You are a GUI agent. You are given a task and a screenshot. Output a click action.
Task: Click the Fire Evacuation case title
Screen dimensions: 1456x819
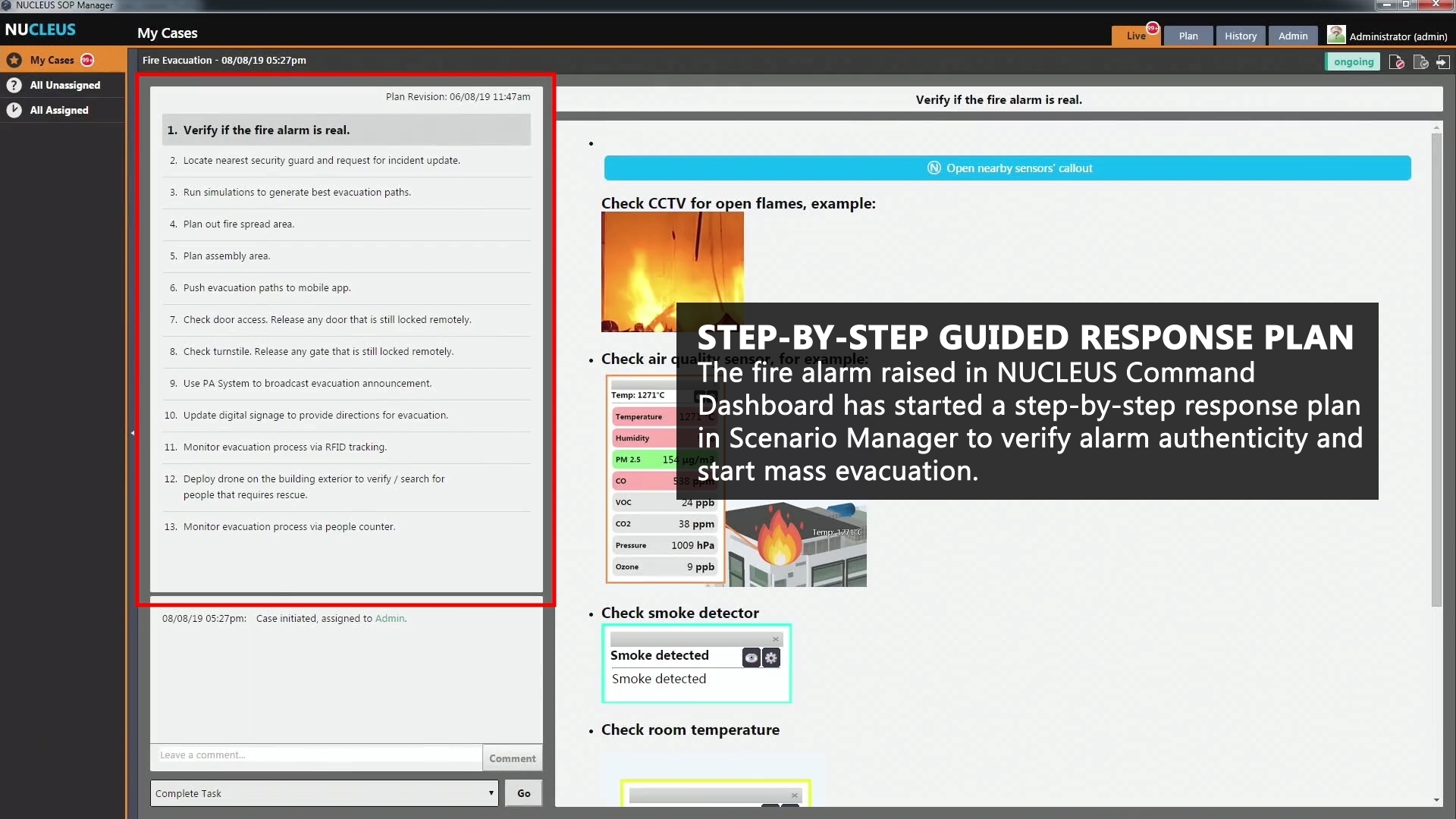pos(224,61)
